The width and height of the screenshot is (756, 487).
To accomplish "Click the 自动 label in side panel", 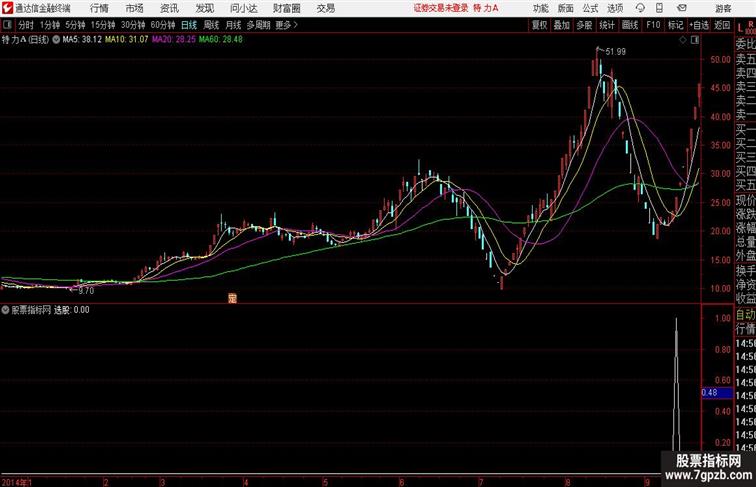I will (x=745, y=315).
